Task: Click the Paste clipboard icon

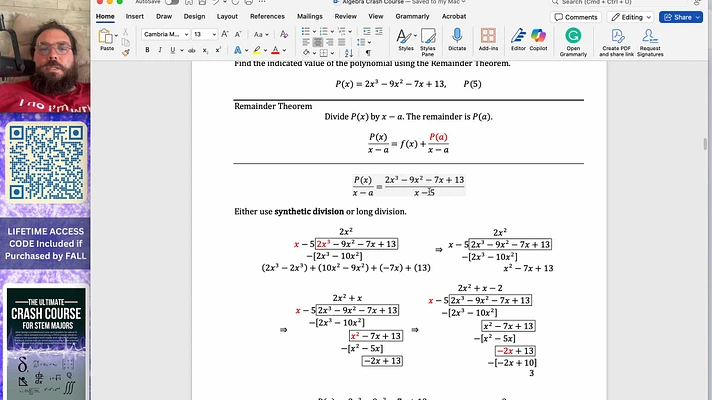Action: click(106, 37)
